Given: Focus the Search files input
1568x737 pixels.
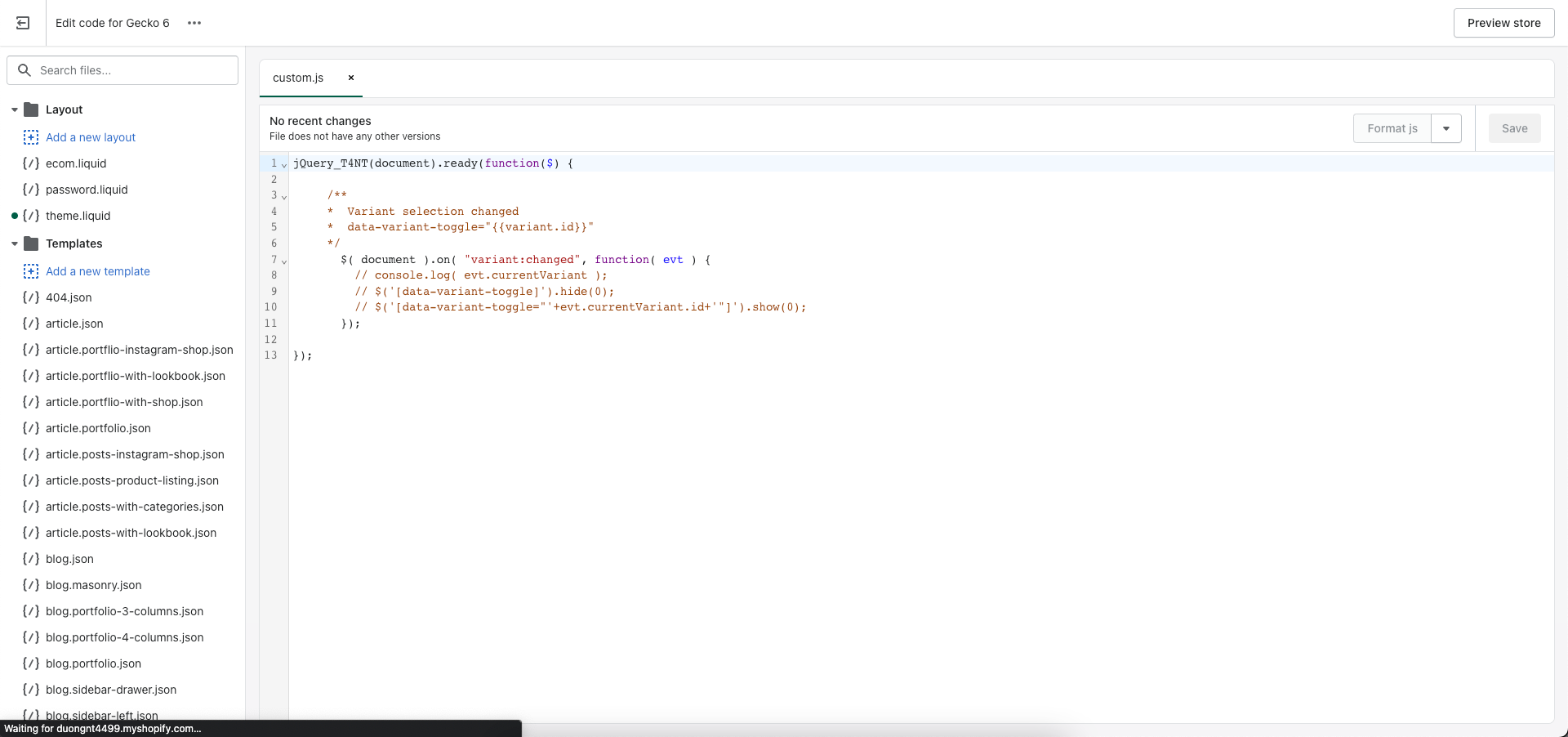Looking at the screenshot, I should (122, 70).
